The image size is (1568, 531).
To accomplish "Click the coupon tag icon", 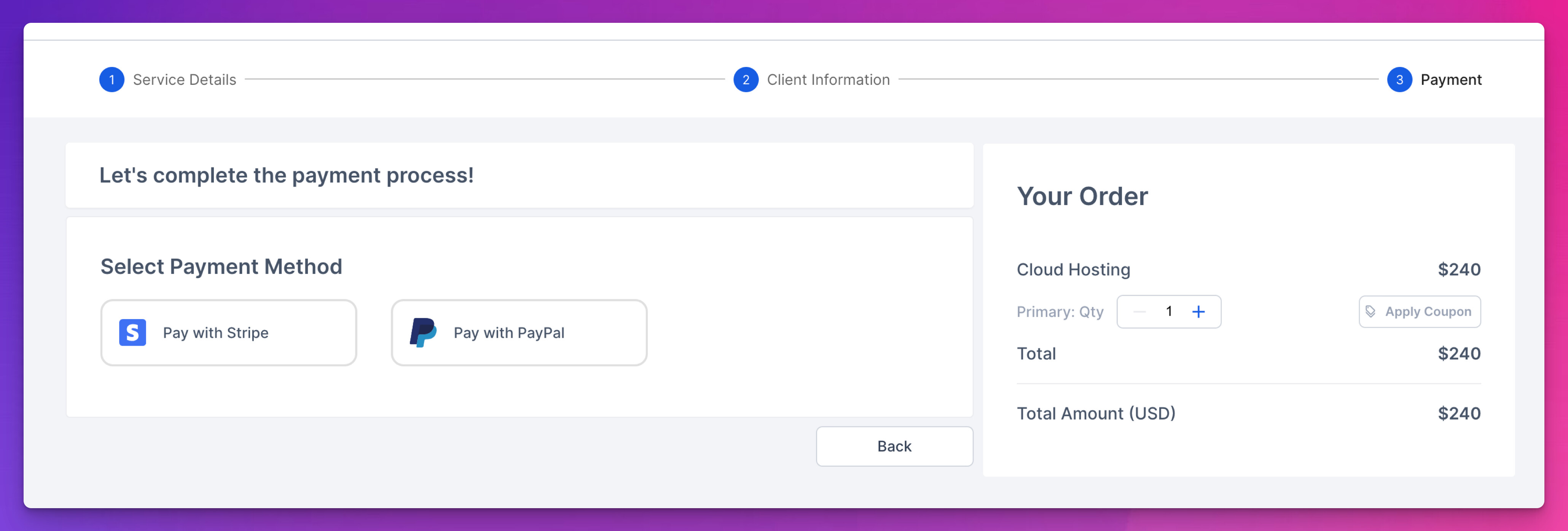I will pyautogui.click(x=1370, y=312).
